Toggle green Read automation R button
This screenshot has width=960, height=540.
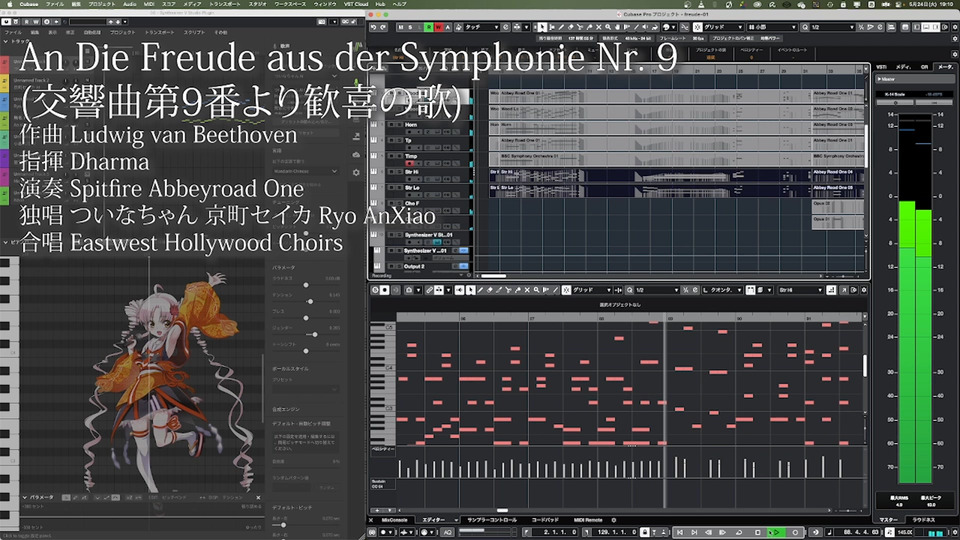(x=429, y=28)
